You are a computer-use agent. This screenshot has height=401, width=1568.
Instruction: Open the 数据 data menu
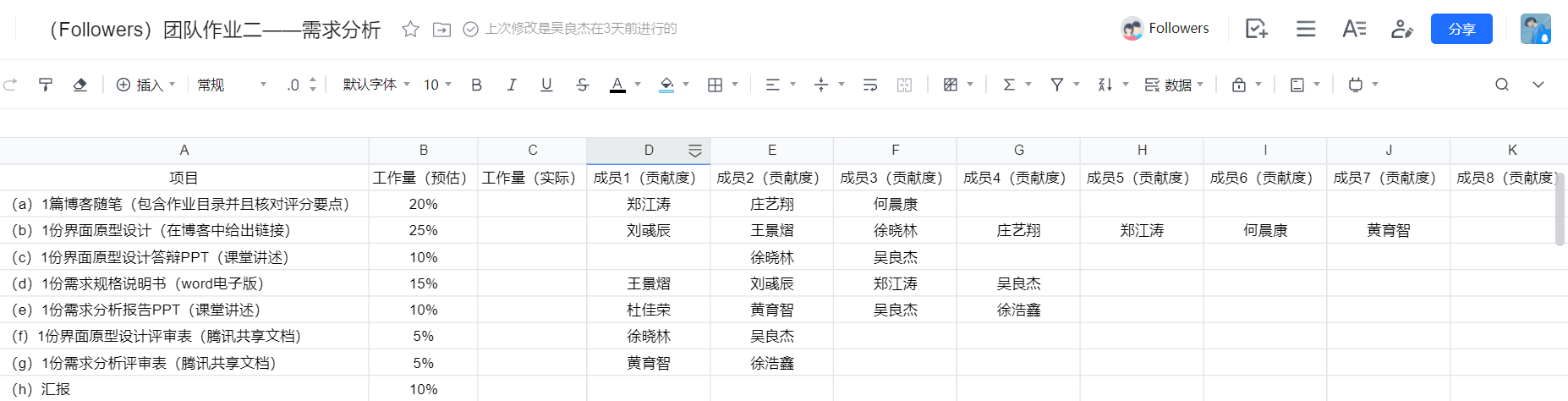(x=1174, y=85)
